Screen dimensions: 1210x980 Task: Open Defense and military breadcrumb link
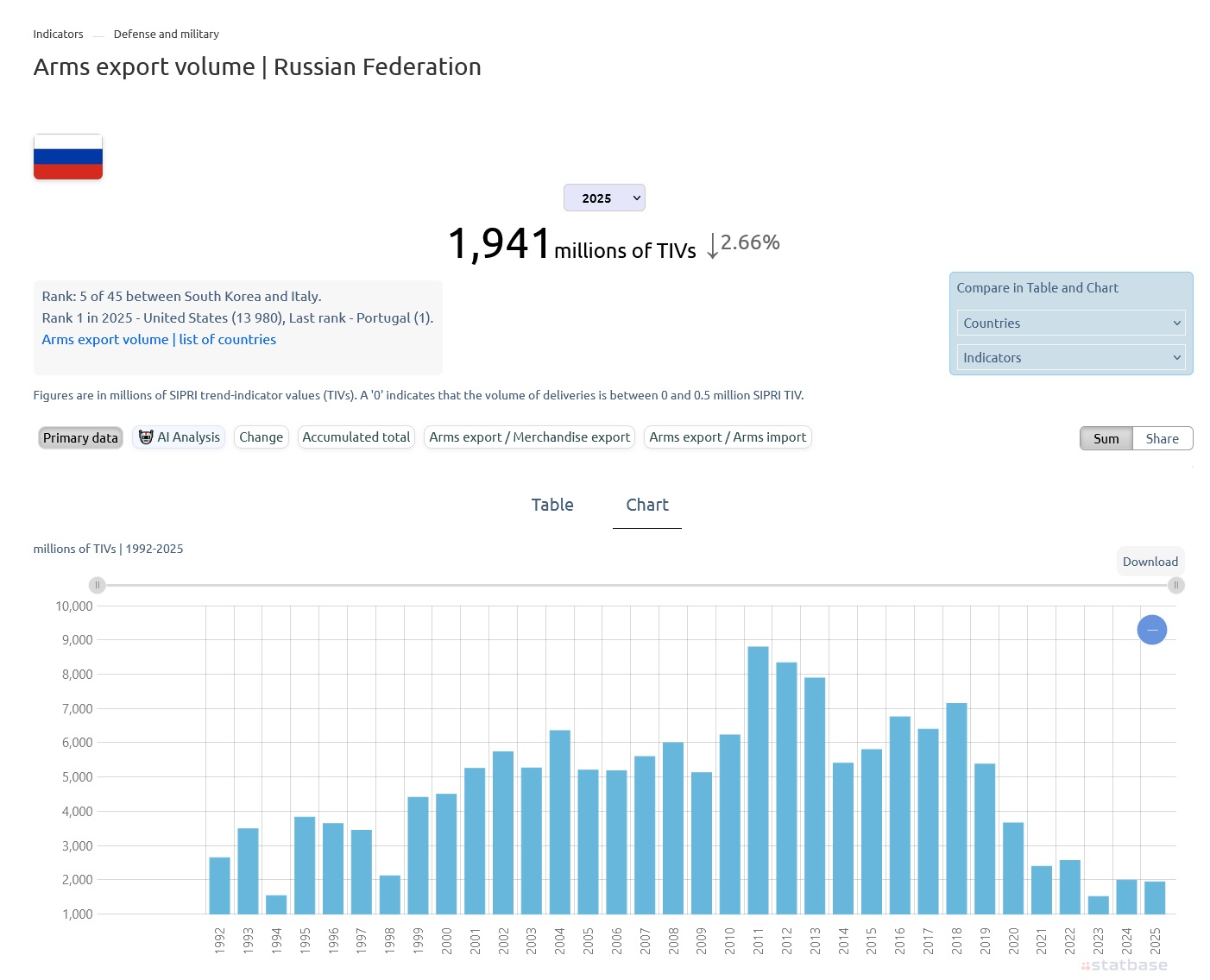pyautogui.click(x=167, y=34)
